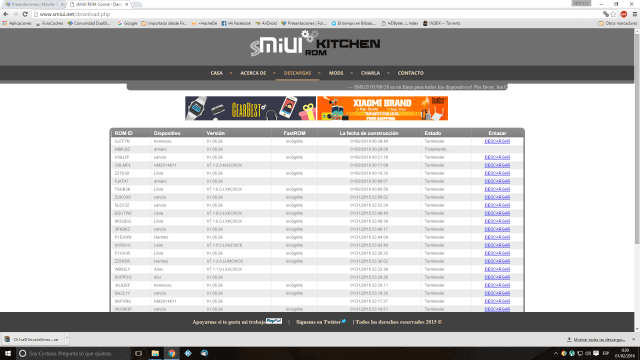The height and width of the screenshot is (360, 640).
Task: Switch to the Presentaciones browser tab
Action: coord(34,4)
